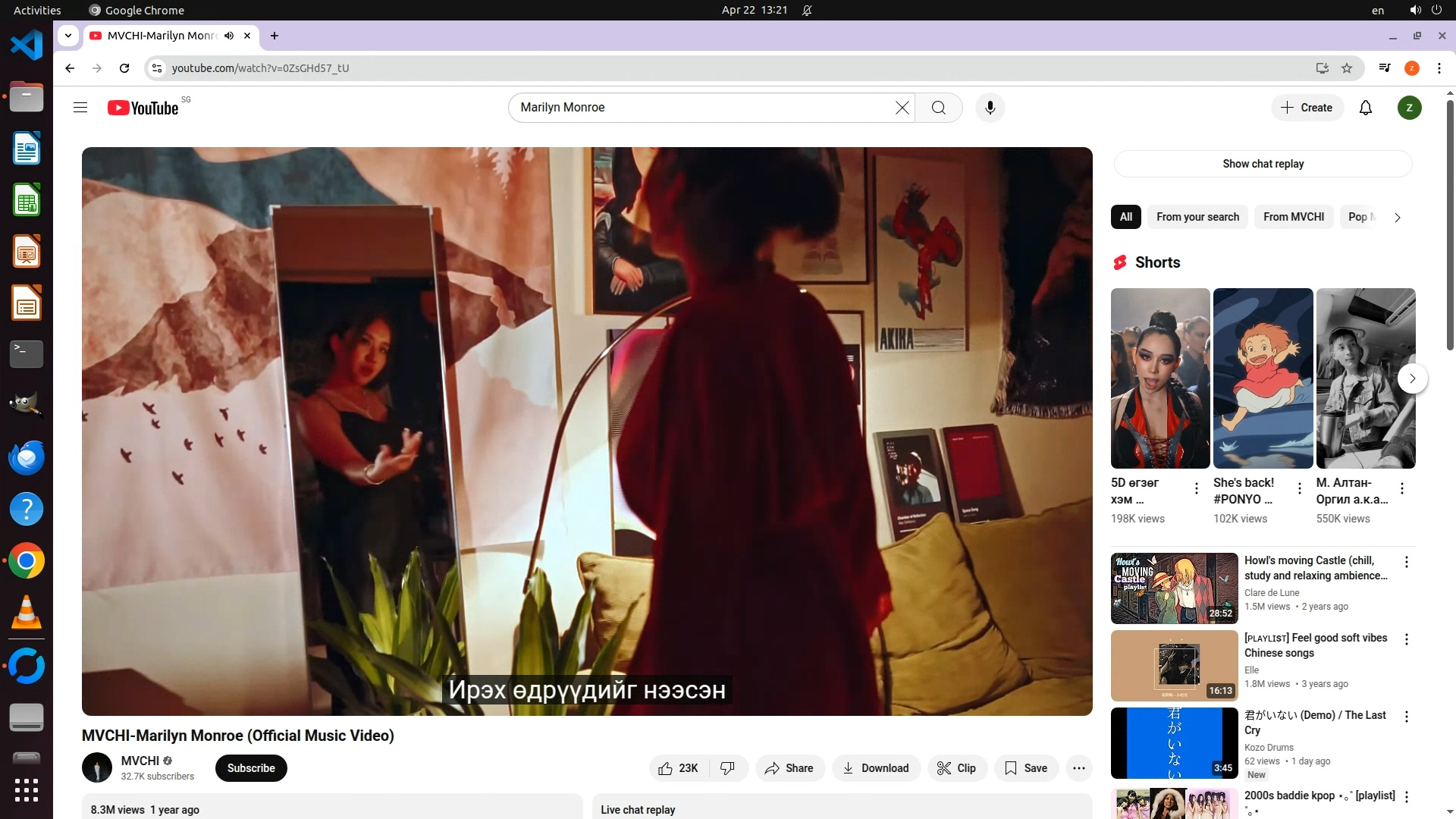
Task: Select the From your search chip
Action: coord(1197,217)
